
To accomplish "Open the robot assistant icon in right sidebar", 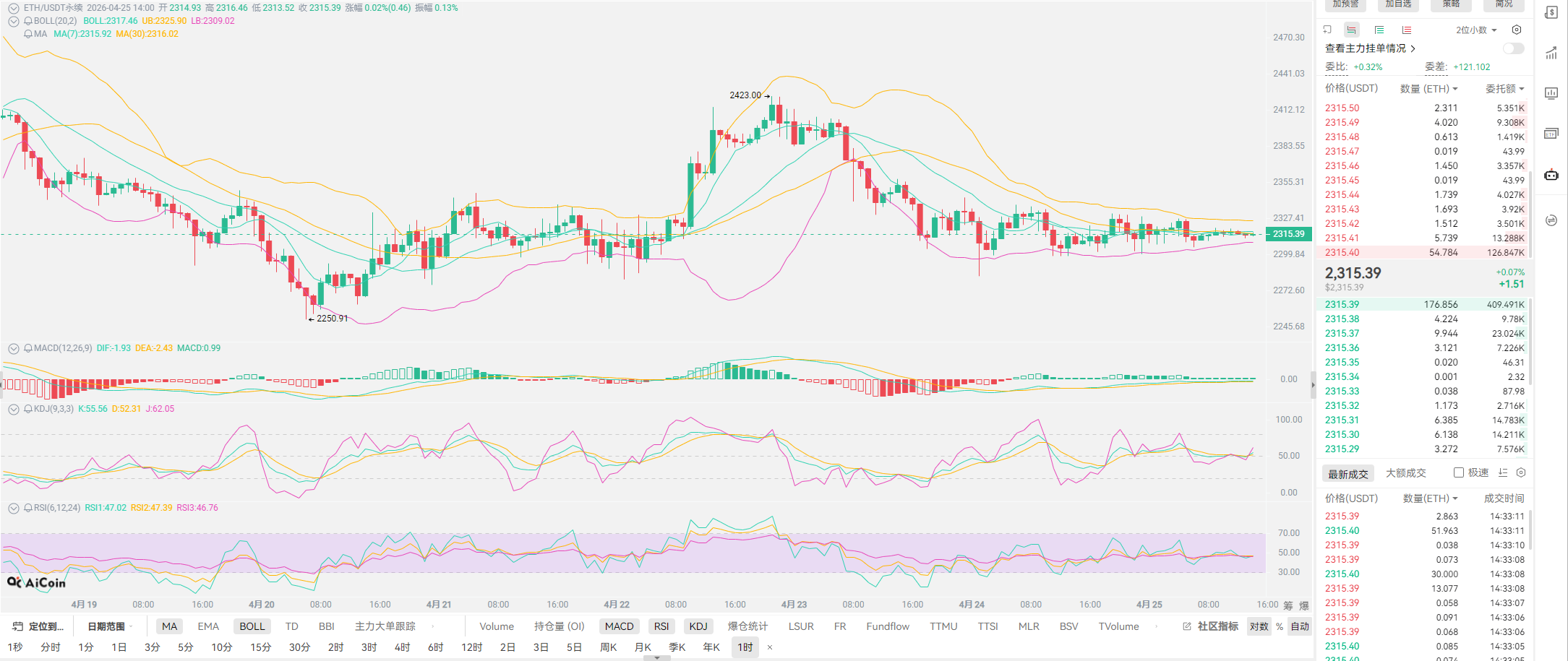I will pyautogui.click(x=1551, y=175).
